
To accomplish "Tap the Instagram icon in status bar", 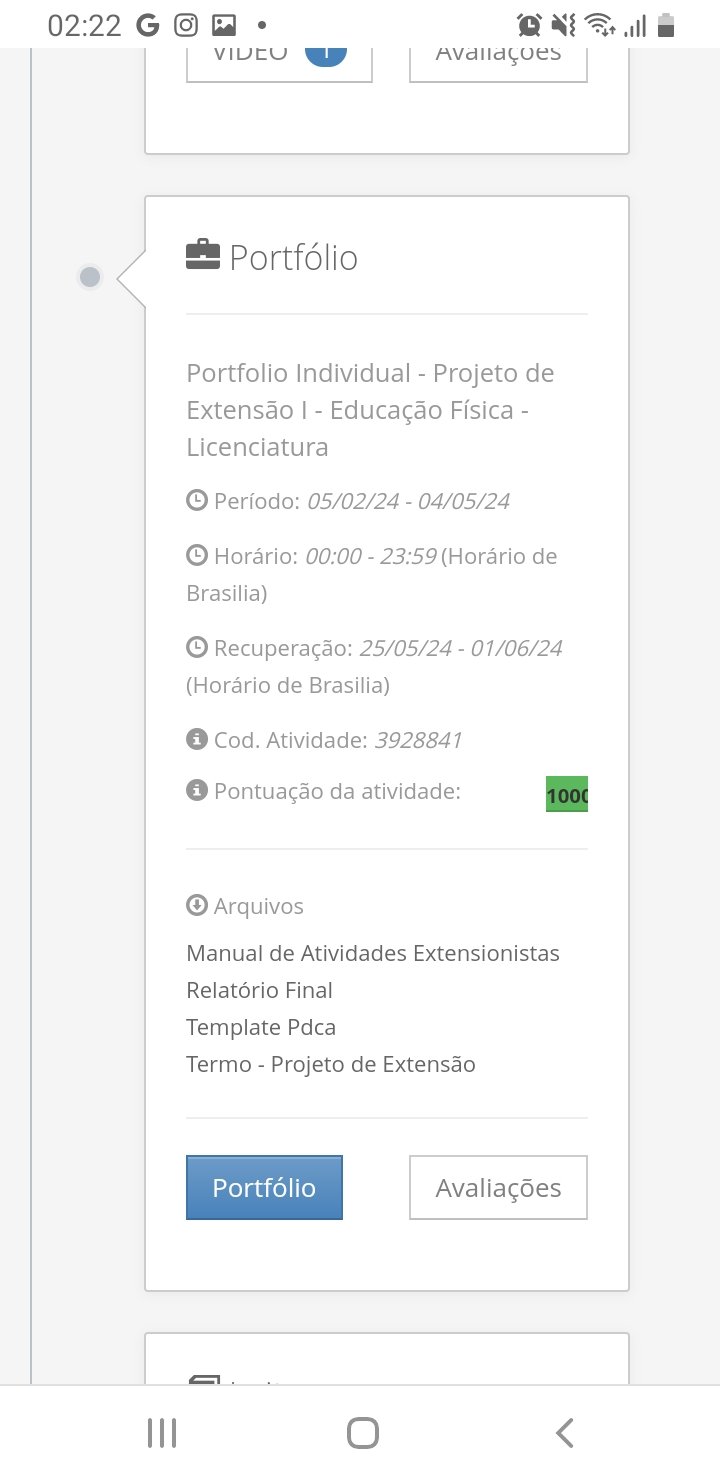I will coord(185,25).
